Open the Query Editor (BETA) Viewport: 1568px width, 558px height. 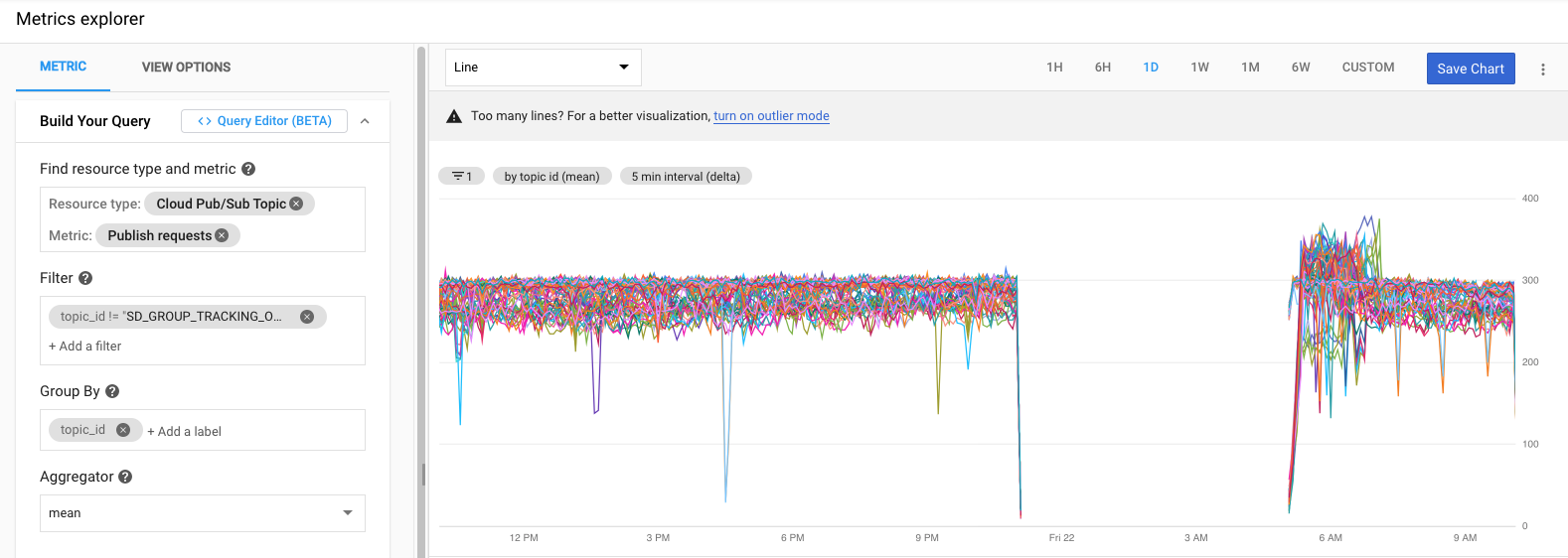[x=264, y=121]
